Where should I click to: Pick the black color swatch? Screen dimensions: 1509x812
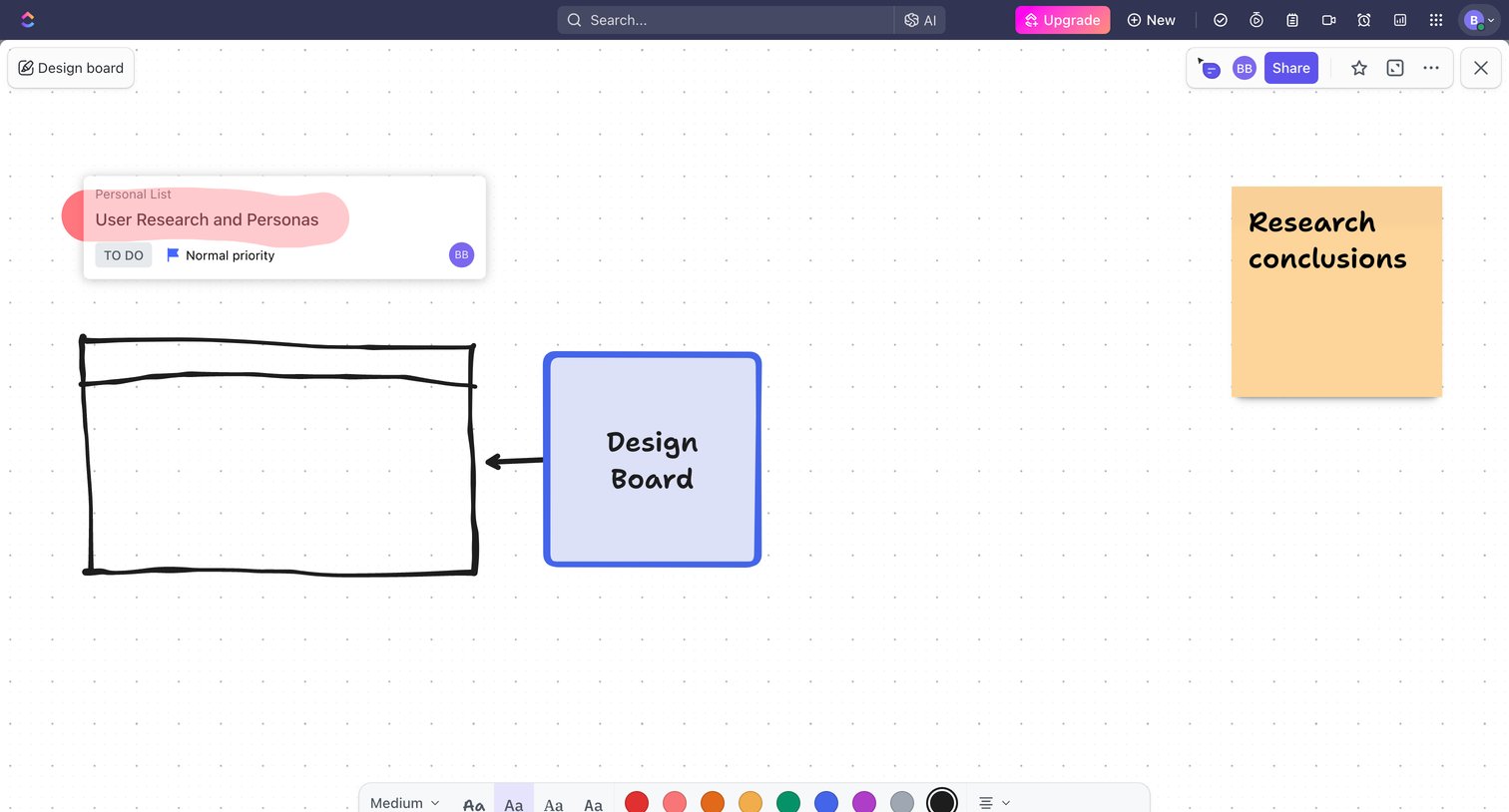point(942,801)
